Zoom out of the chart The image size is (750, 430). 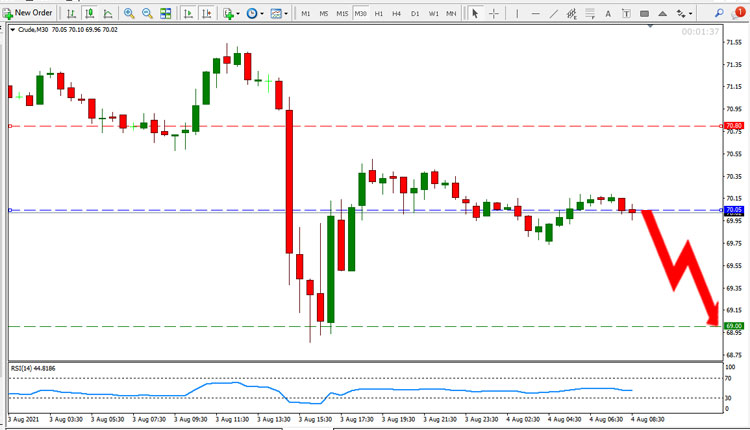pos(147,13)
